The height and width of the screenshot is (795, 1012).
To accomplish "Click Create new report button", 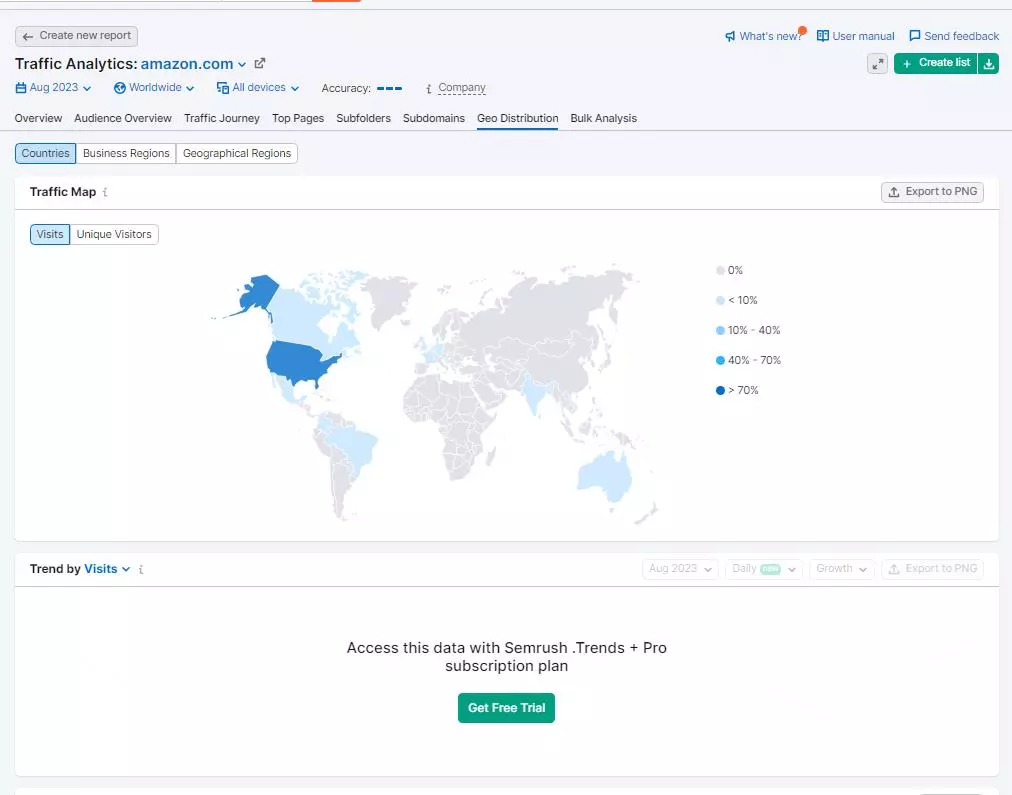I will click(x=76, y=36).
